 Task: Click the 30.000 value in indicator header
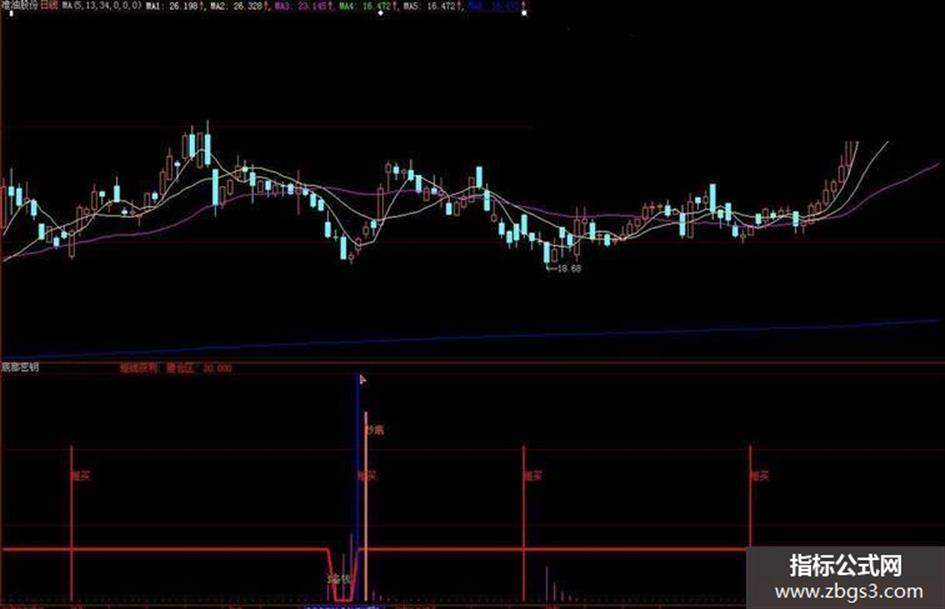tap(216, 368)
